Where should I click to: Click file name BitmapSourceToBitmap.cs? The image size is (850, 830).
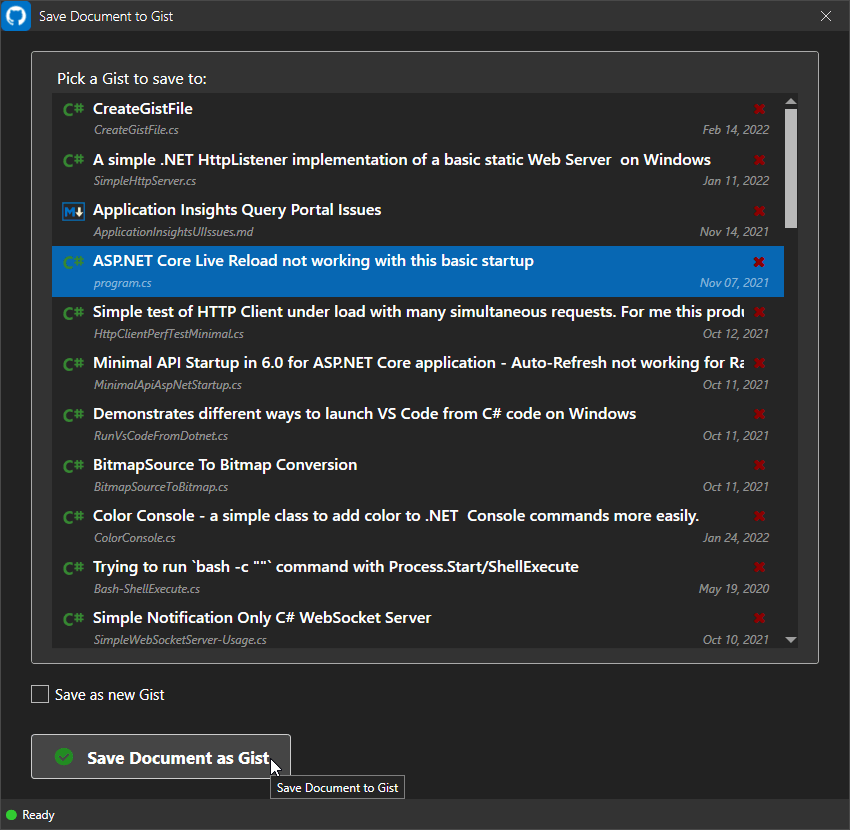pos(160,487)
